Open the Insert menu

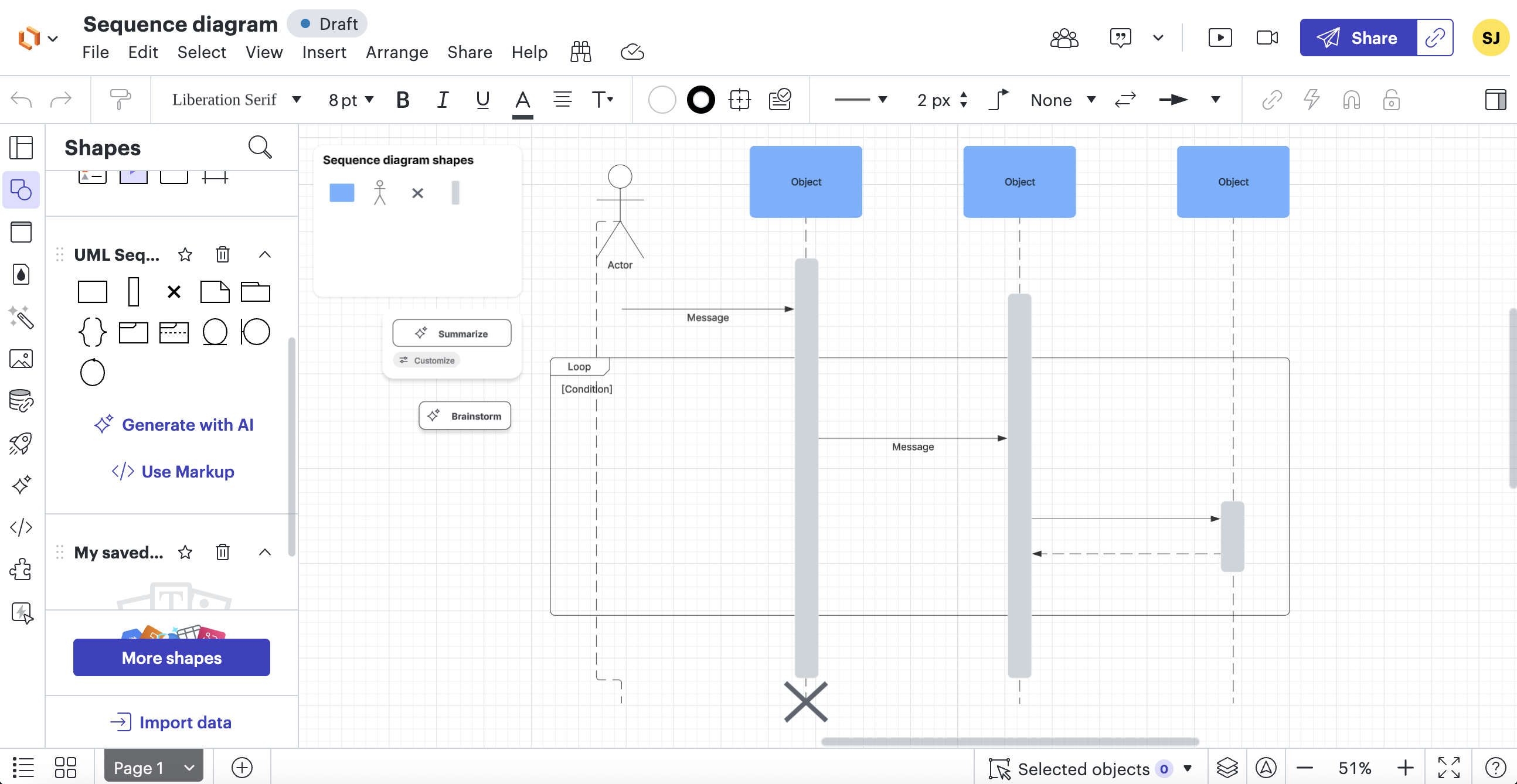click(x=324, y=52)
